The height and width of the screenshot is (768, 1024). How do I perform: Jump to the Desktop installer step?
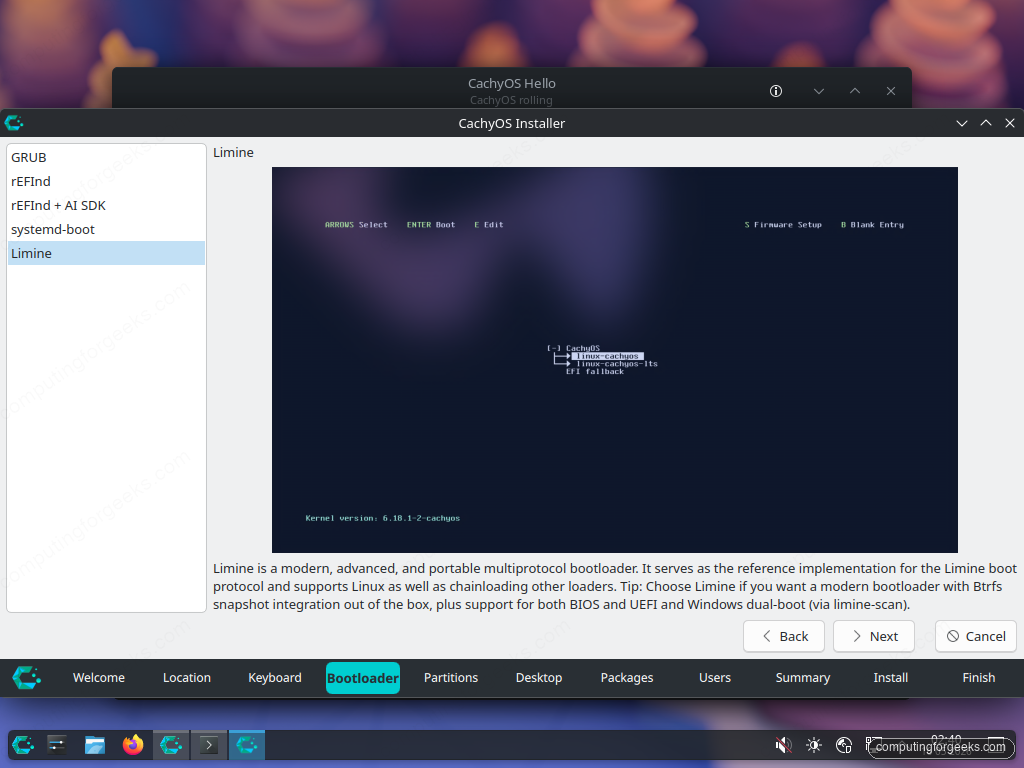(539, 678)
